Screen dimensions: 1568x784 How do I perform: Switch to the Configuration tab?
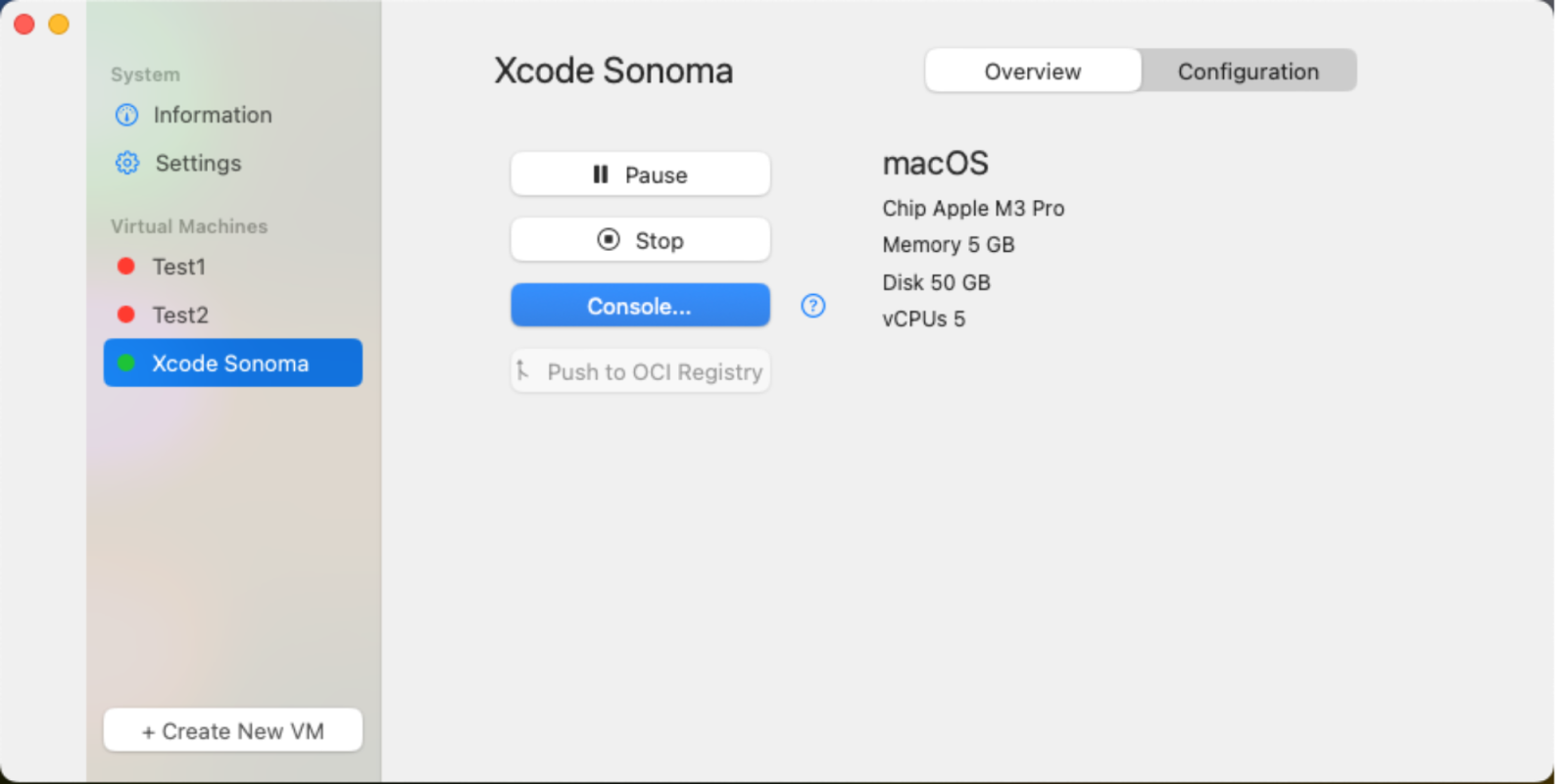pos(1248,72)
